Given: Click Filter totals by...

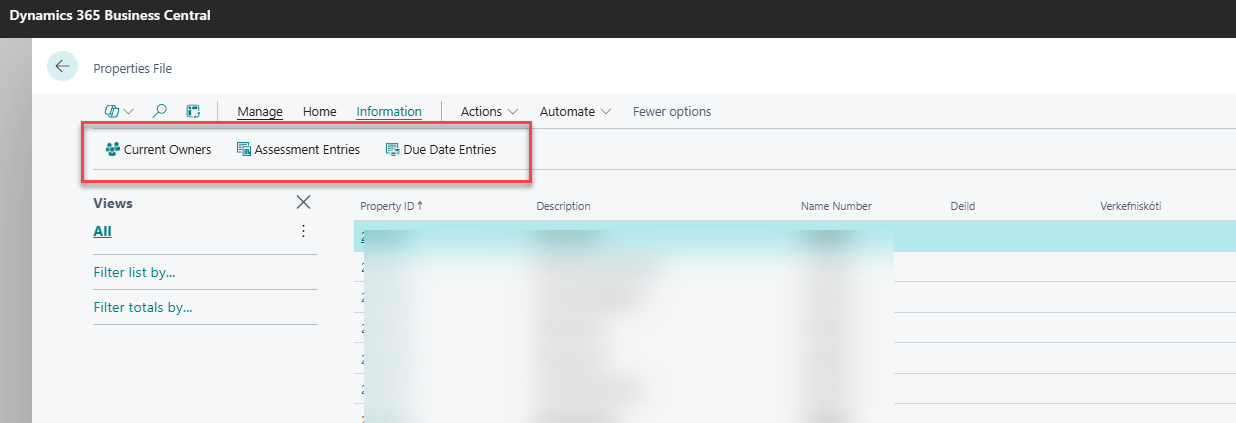Looking at the screenshot, I should 143,307.
